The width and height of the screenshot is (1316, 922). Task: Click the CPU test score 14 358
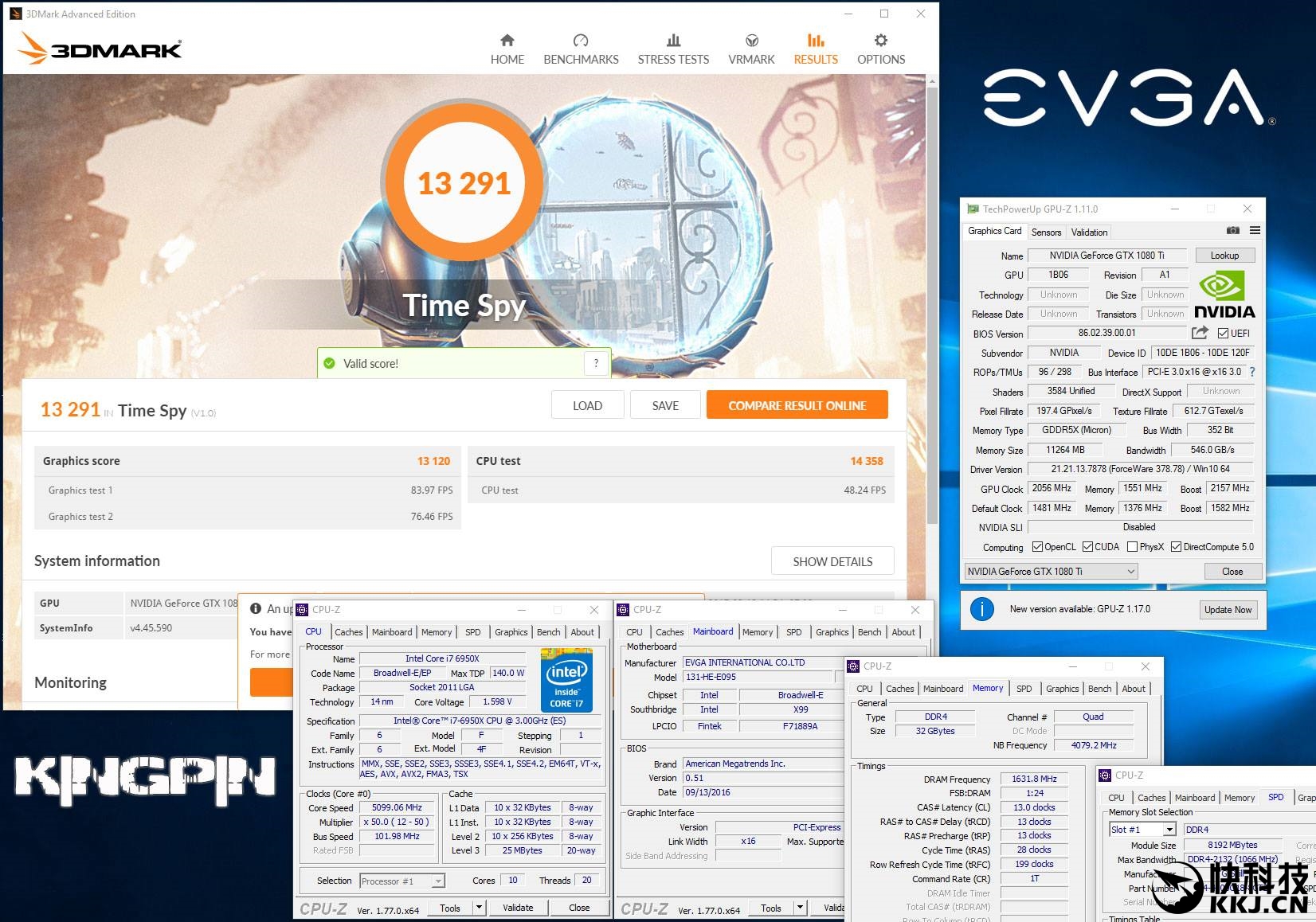(x=867, y=461)
